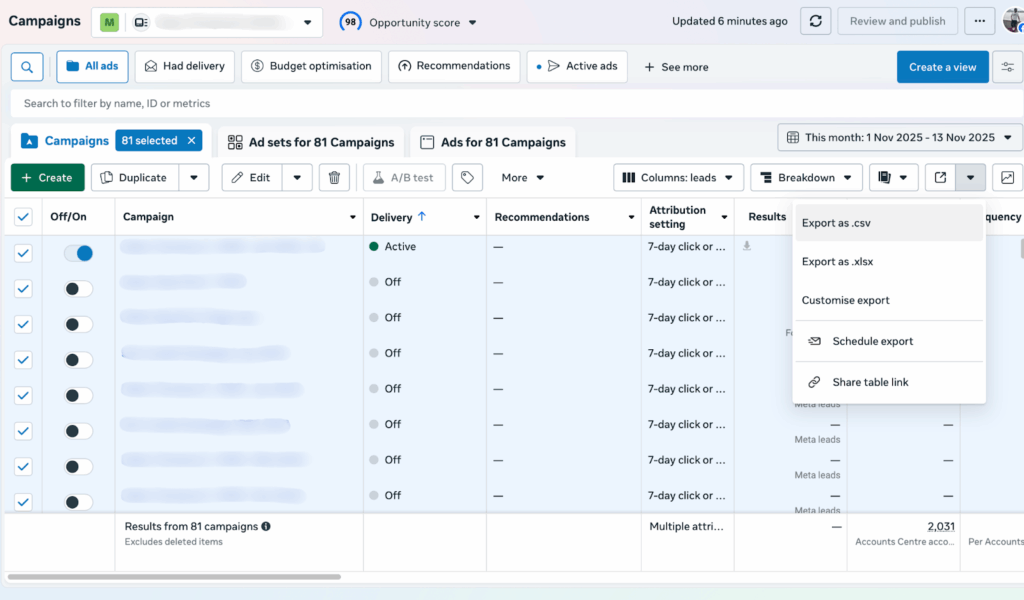Expand the Columns: leads dropdown
The image size is (1024, 600).
coord(678,178)
